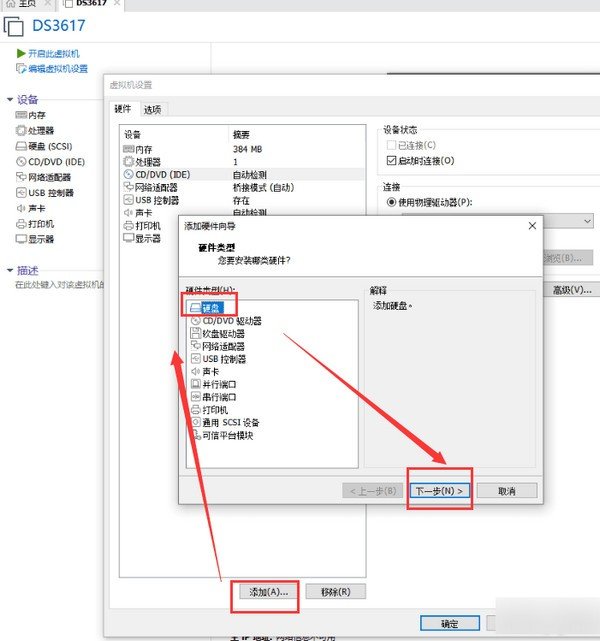Choose hard disk icon in hardware wizard
Image resolution: width=600 pixels, height=641 pixels.
pos(196,307)
